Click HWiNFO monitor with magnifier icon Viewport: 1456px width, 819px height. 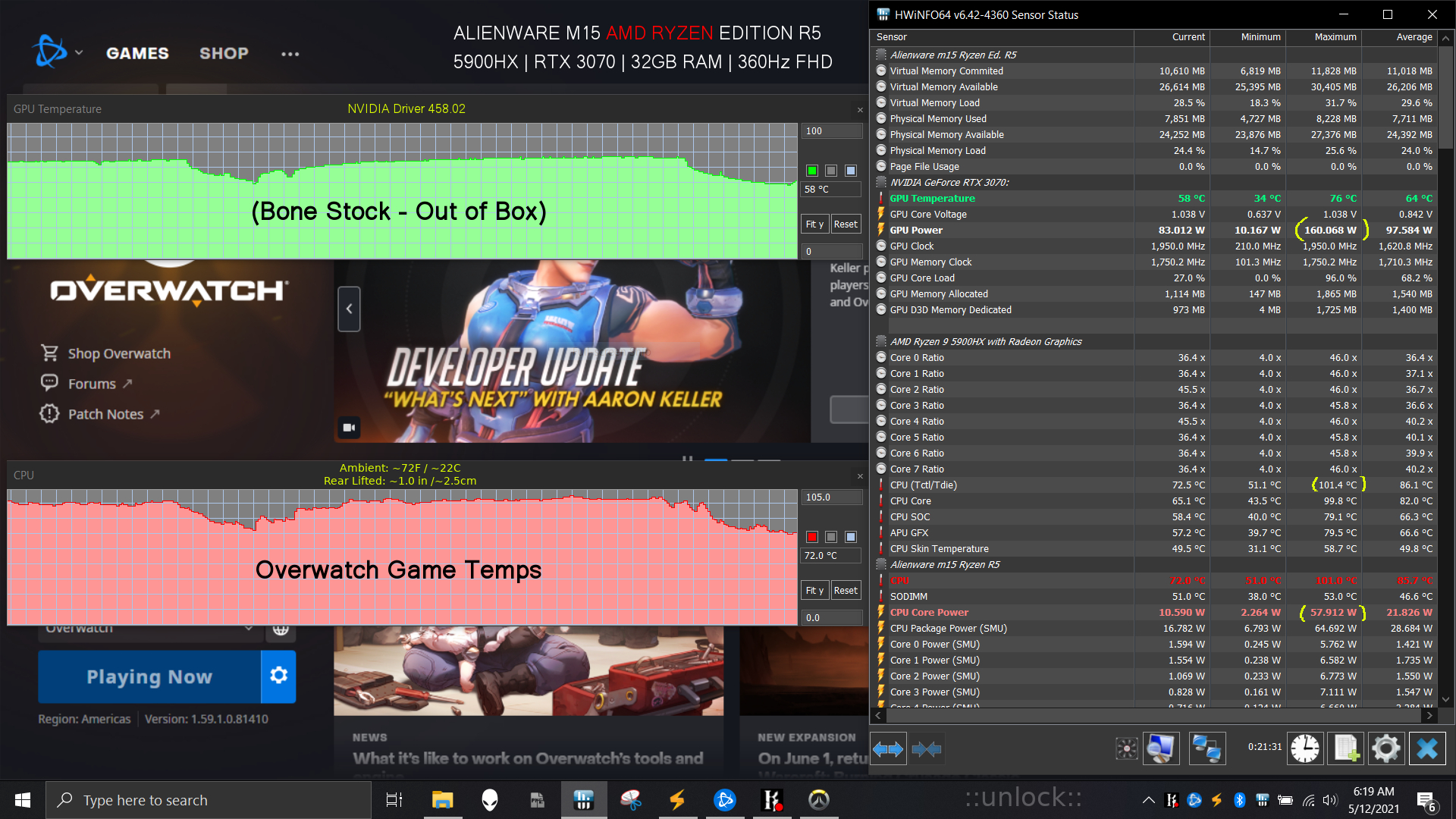[x=1161, y=749]
